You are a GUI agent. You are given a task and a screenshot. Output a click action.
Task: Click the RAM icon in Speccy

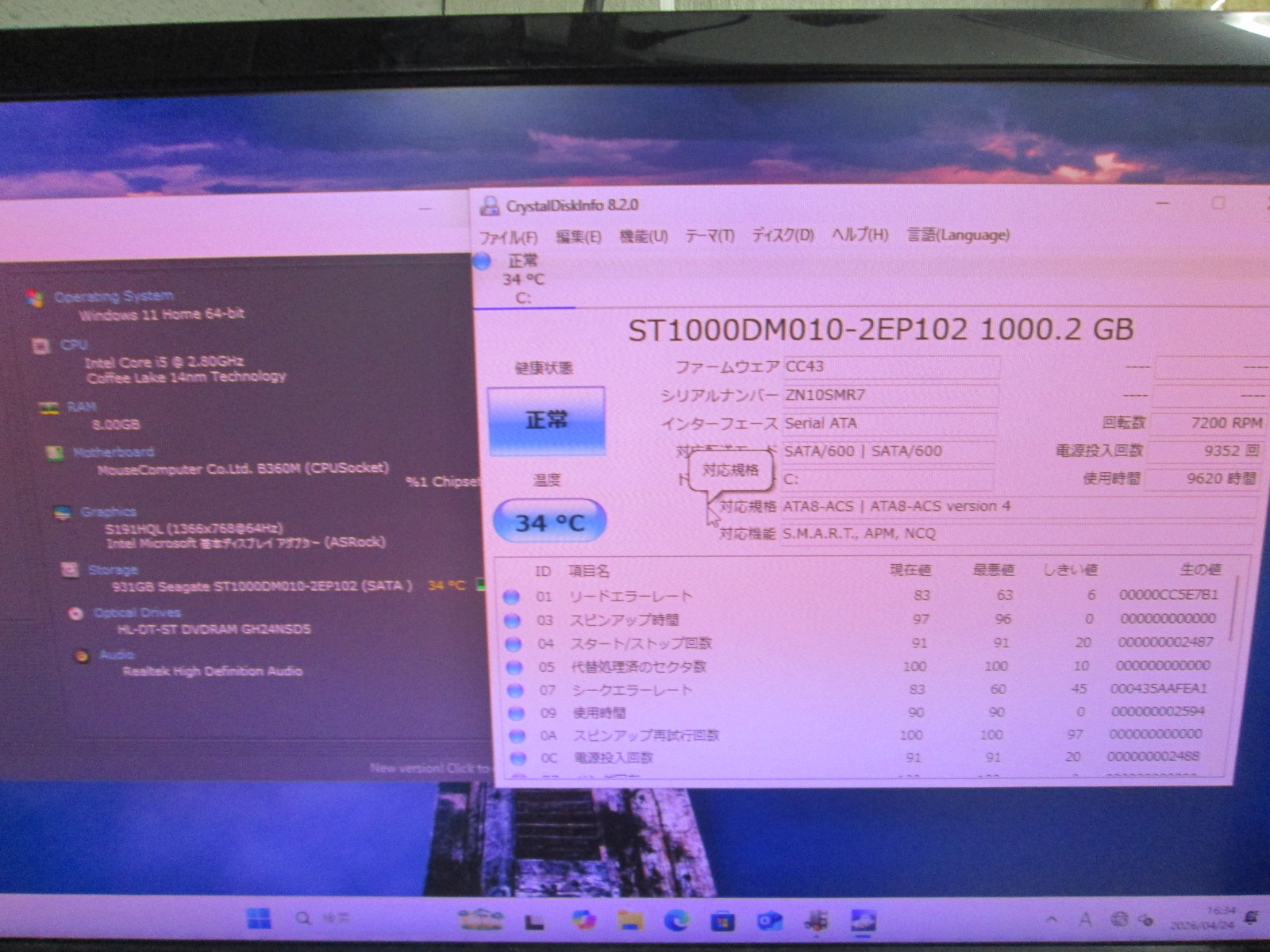pos(49,408)
